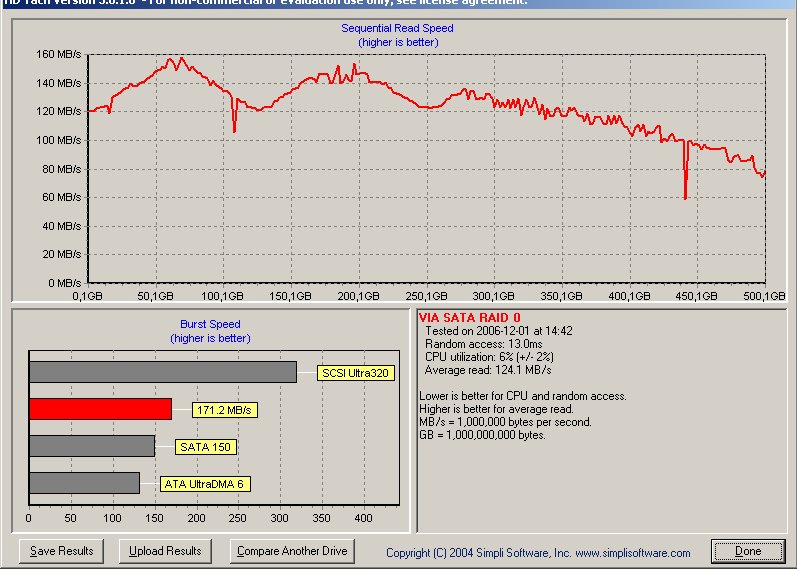
Task: Click the 150 tick on burst axis
Action: coord(154,518)
